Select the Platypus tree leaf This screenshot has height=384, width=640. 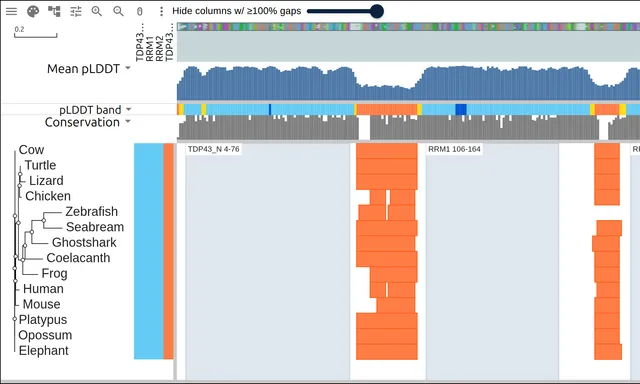point(43,320)
